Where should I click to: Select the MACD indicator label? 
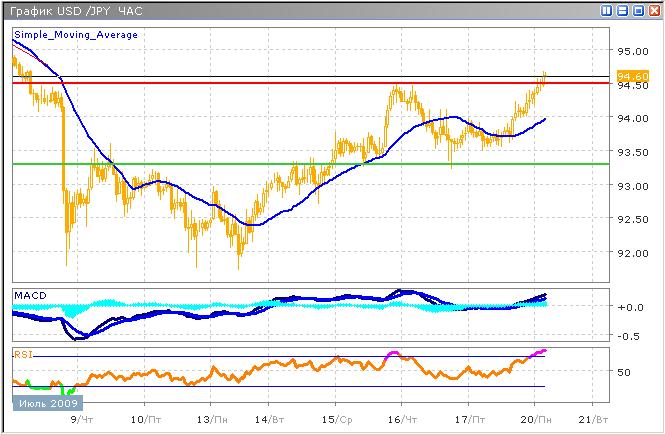click(29, 296)
